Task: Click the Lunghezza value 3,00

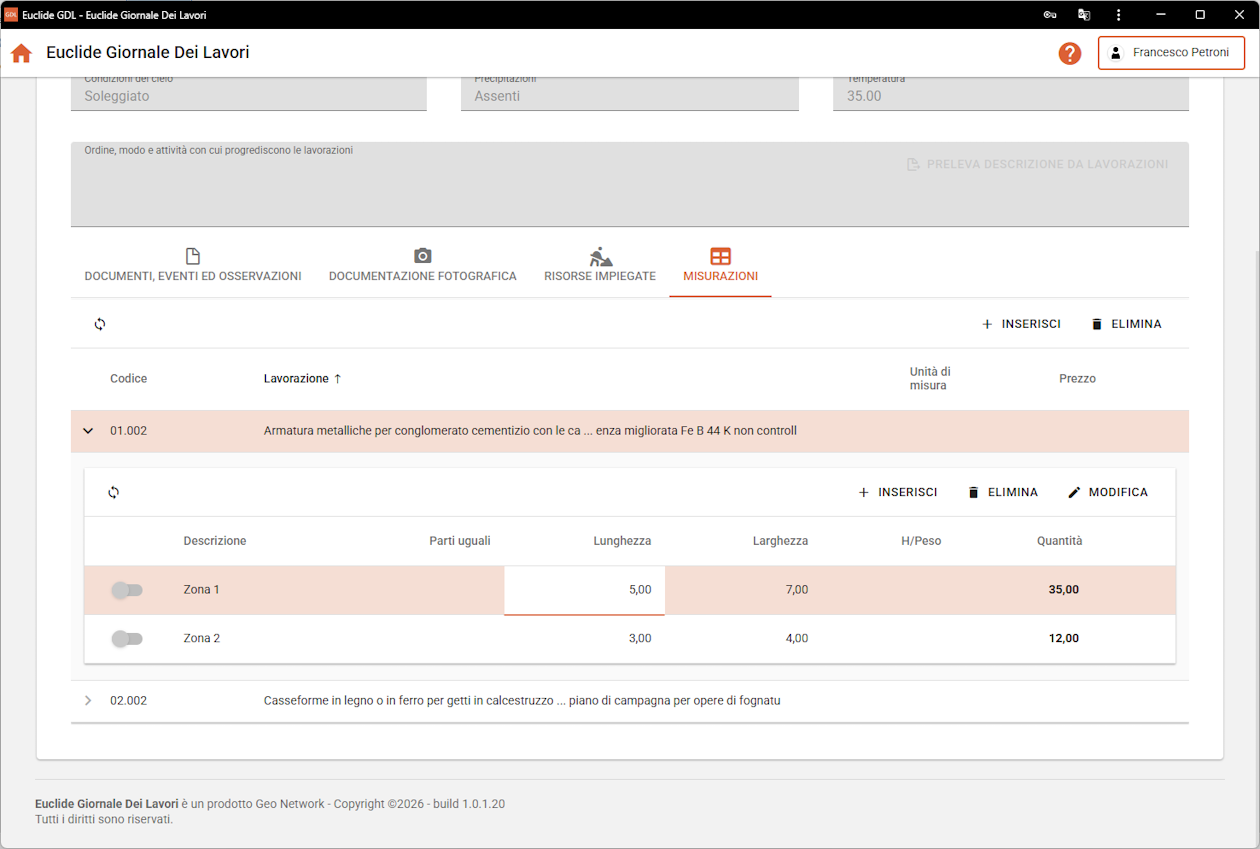Action: point(640,638)
